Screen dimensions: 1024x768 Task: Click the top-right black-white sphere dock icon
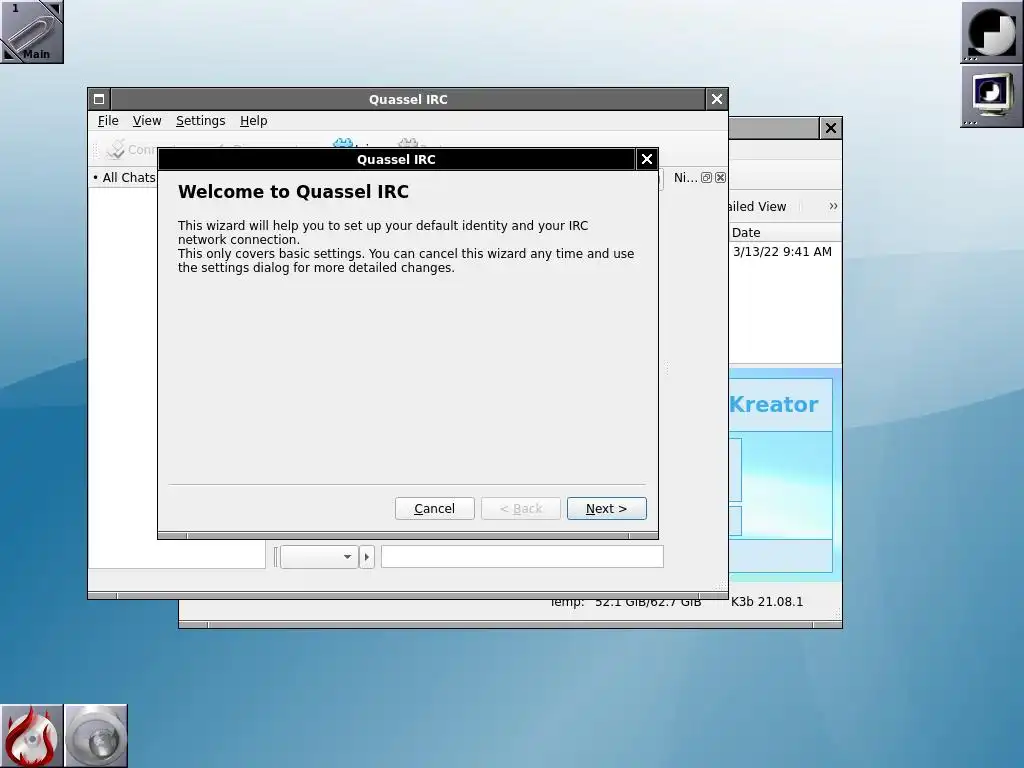tap(992, 32)
